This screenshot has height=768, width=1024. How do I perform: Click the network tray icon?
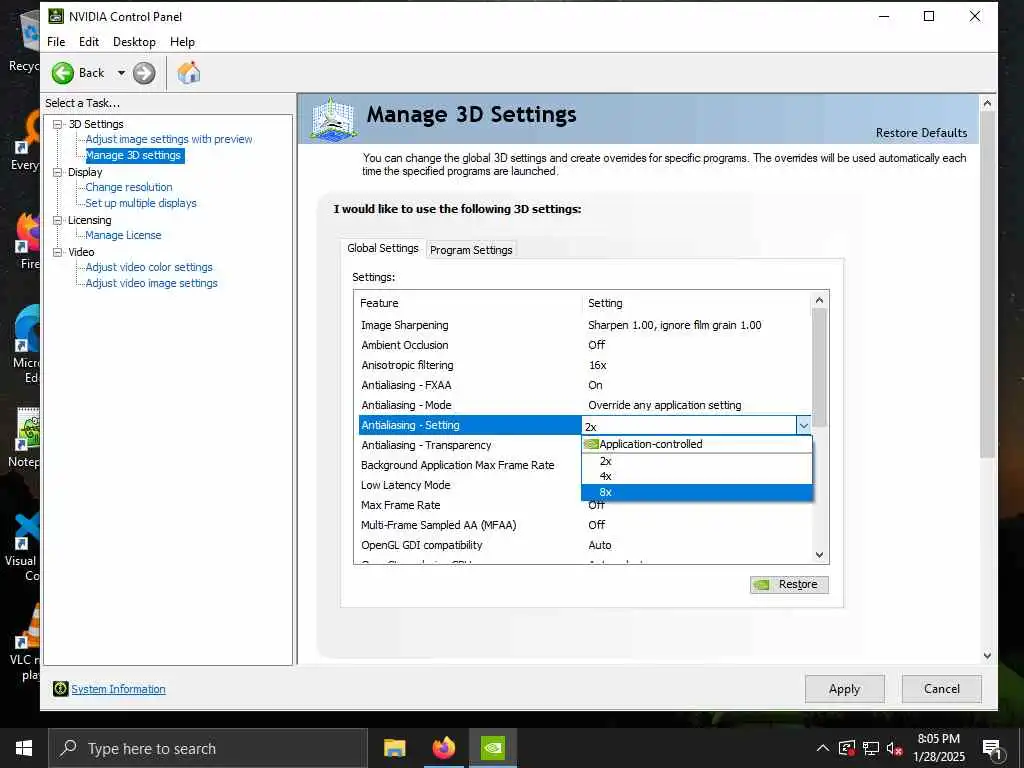871,748
